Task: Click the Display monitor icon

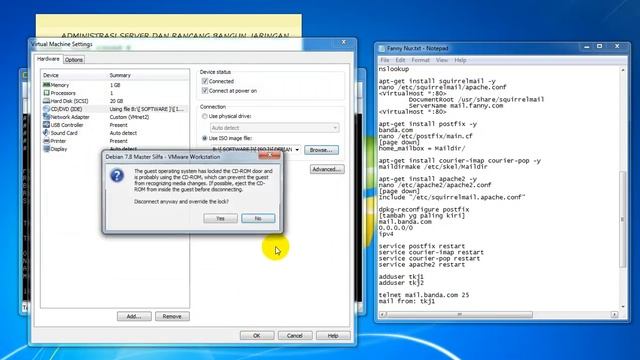Action: coord(47,149)
